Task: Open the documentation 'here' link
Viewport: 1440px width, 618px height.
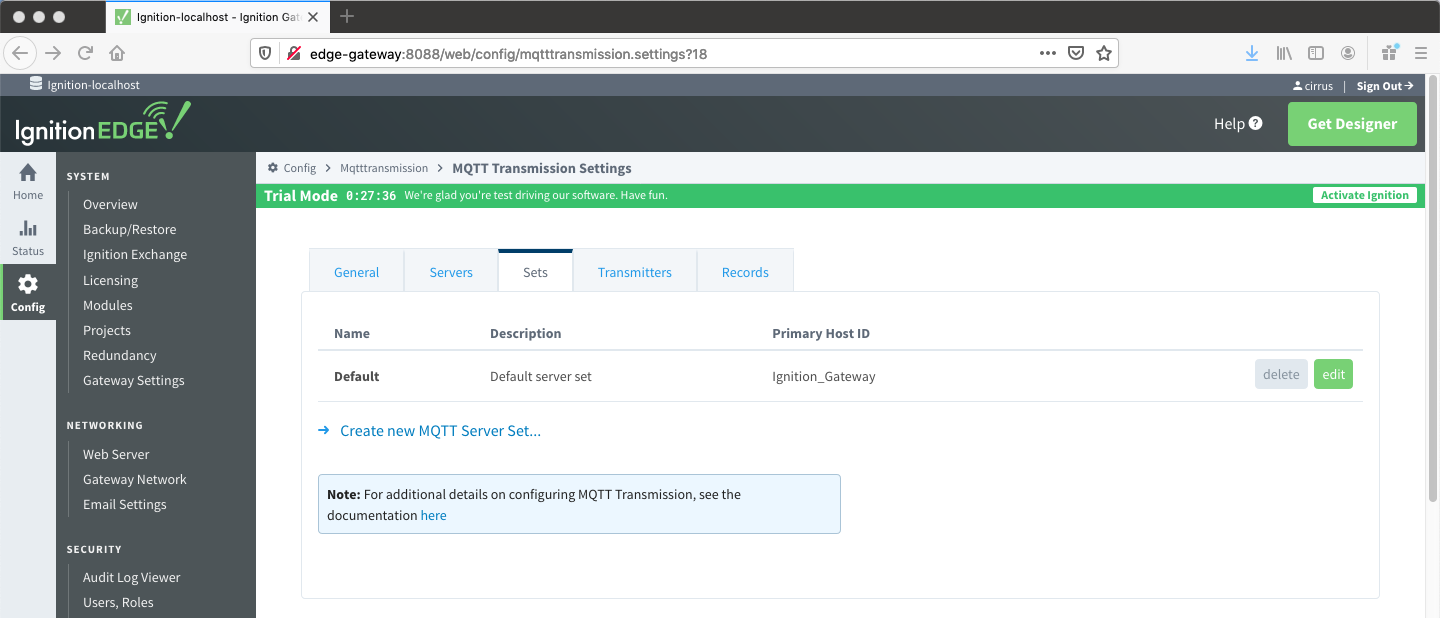Action: point(433,516)
